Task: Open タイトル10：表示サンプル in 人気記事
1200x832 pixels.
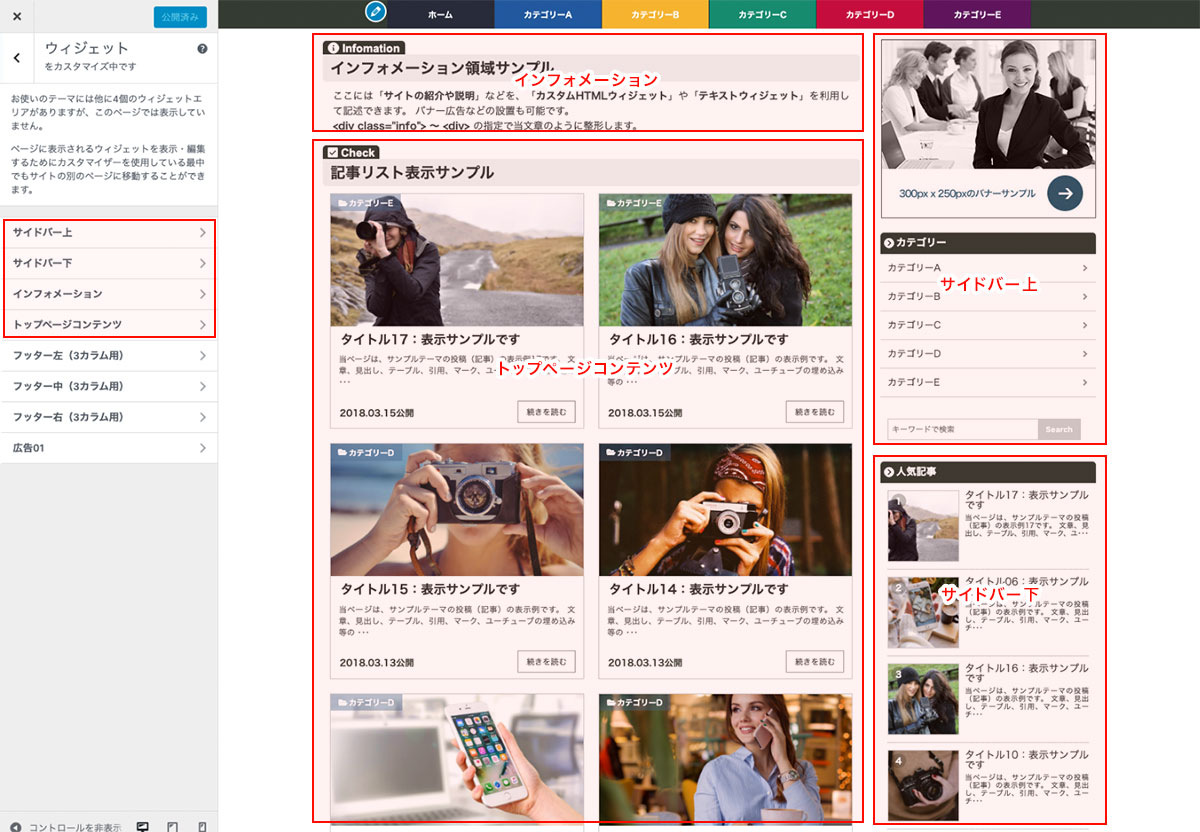Action: 1027,760
